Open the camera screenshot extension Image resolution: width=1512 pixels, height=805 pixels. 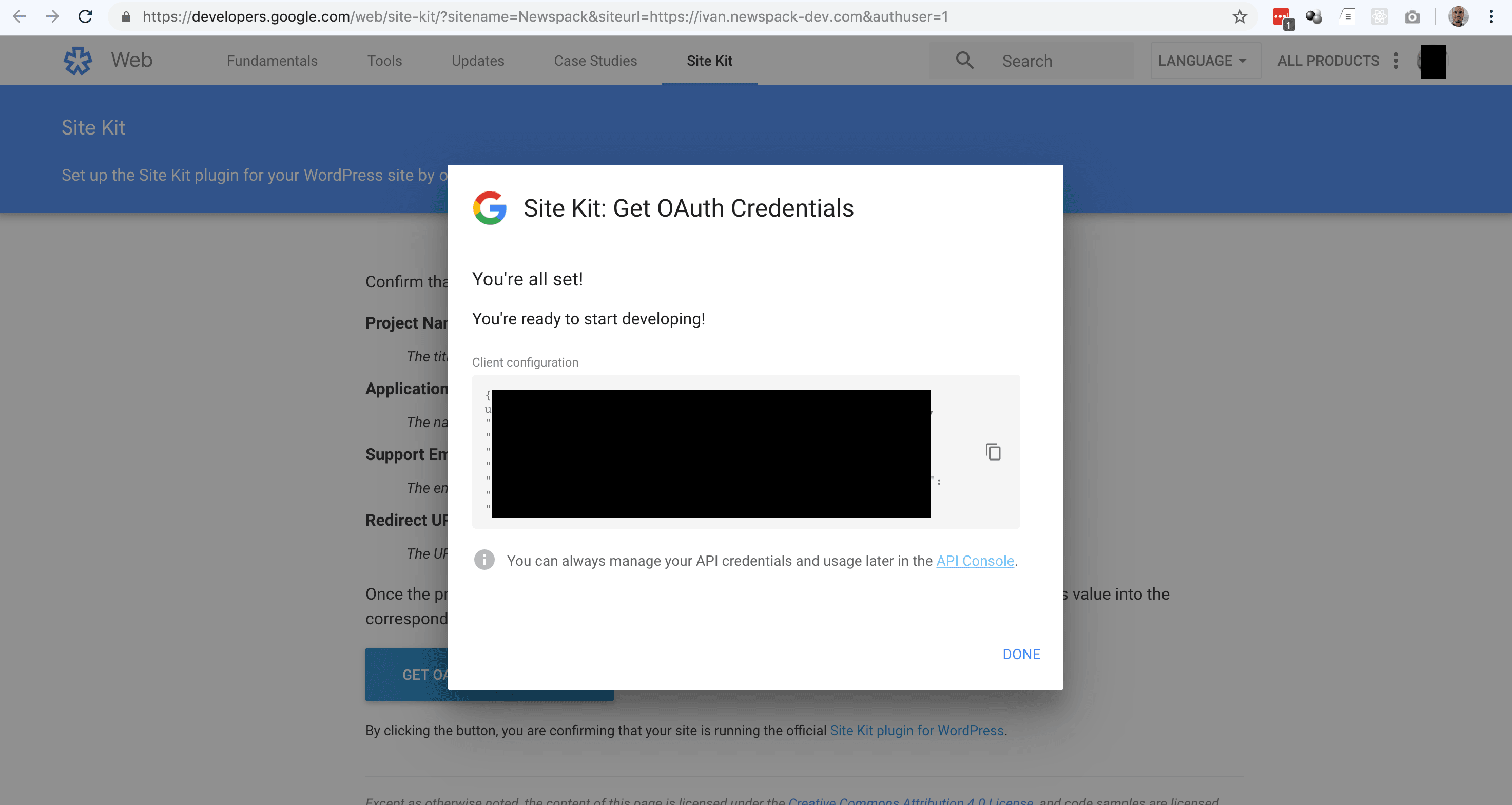click(1412, 16)
